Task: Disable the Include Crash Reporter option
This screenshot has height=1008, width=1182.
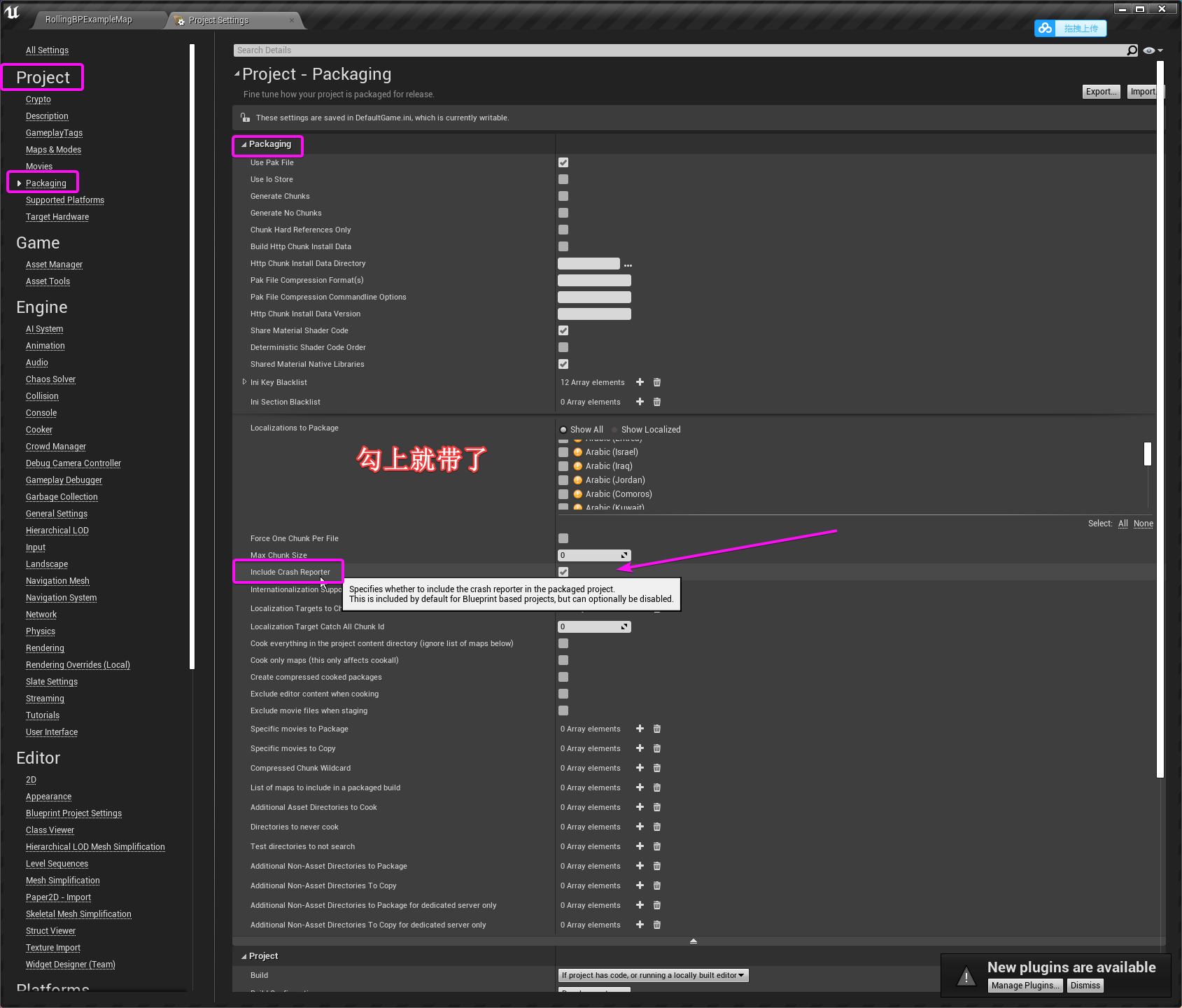Action: pyautogui.click(x=563, y=572)
